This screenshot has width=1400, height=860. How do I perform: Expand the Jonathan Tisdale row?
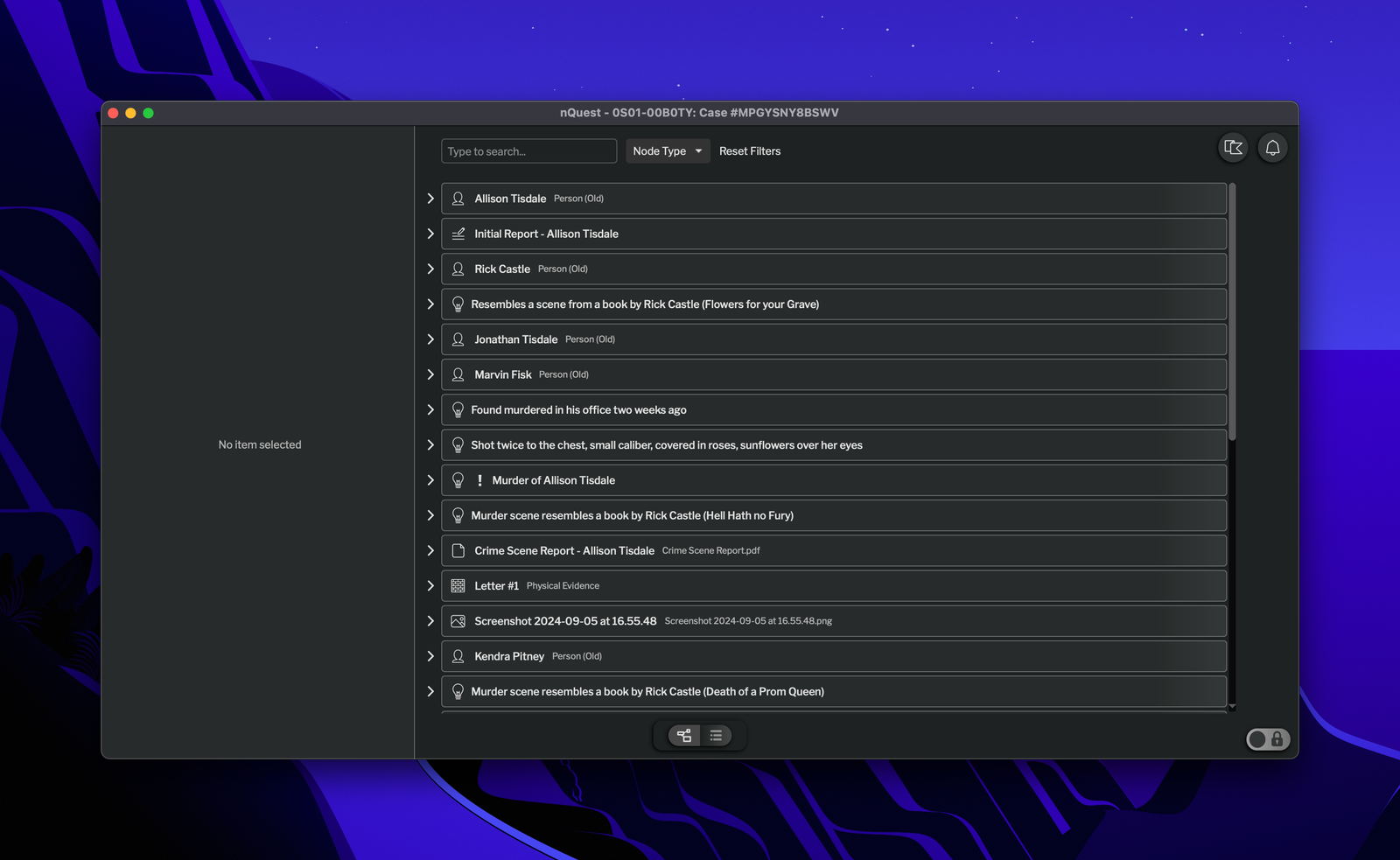tap(430, 339)
